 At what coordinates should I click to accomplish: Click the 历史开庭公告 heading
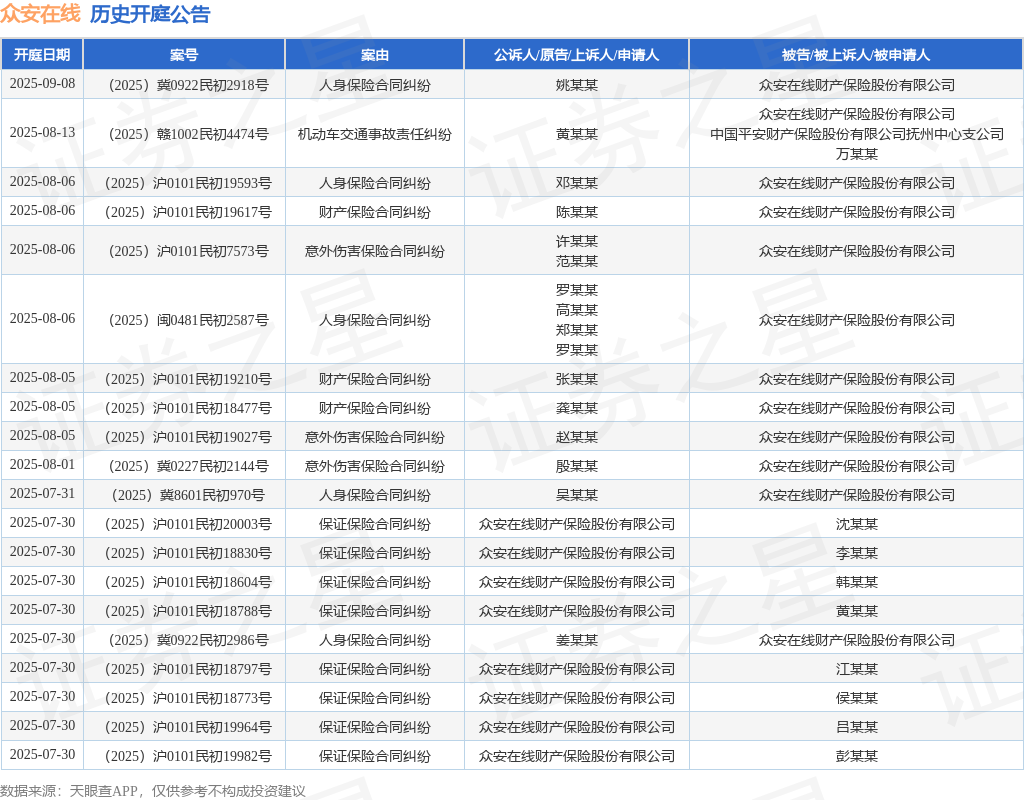(150, 14)
